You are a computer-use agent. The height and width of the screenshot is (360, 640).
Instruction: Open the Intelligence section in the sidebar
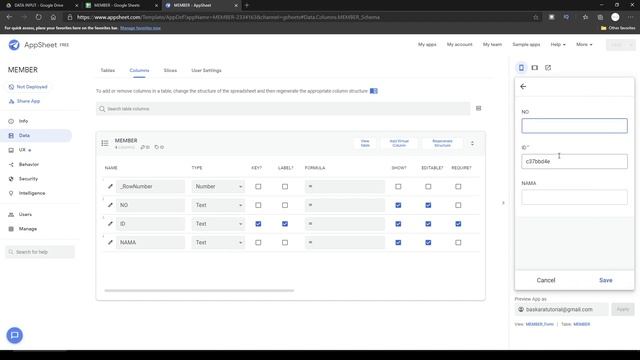(32, 193)
